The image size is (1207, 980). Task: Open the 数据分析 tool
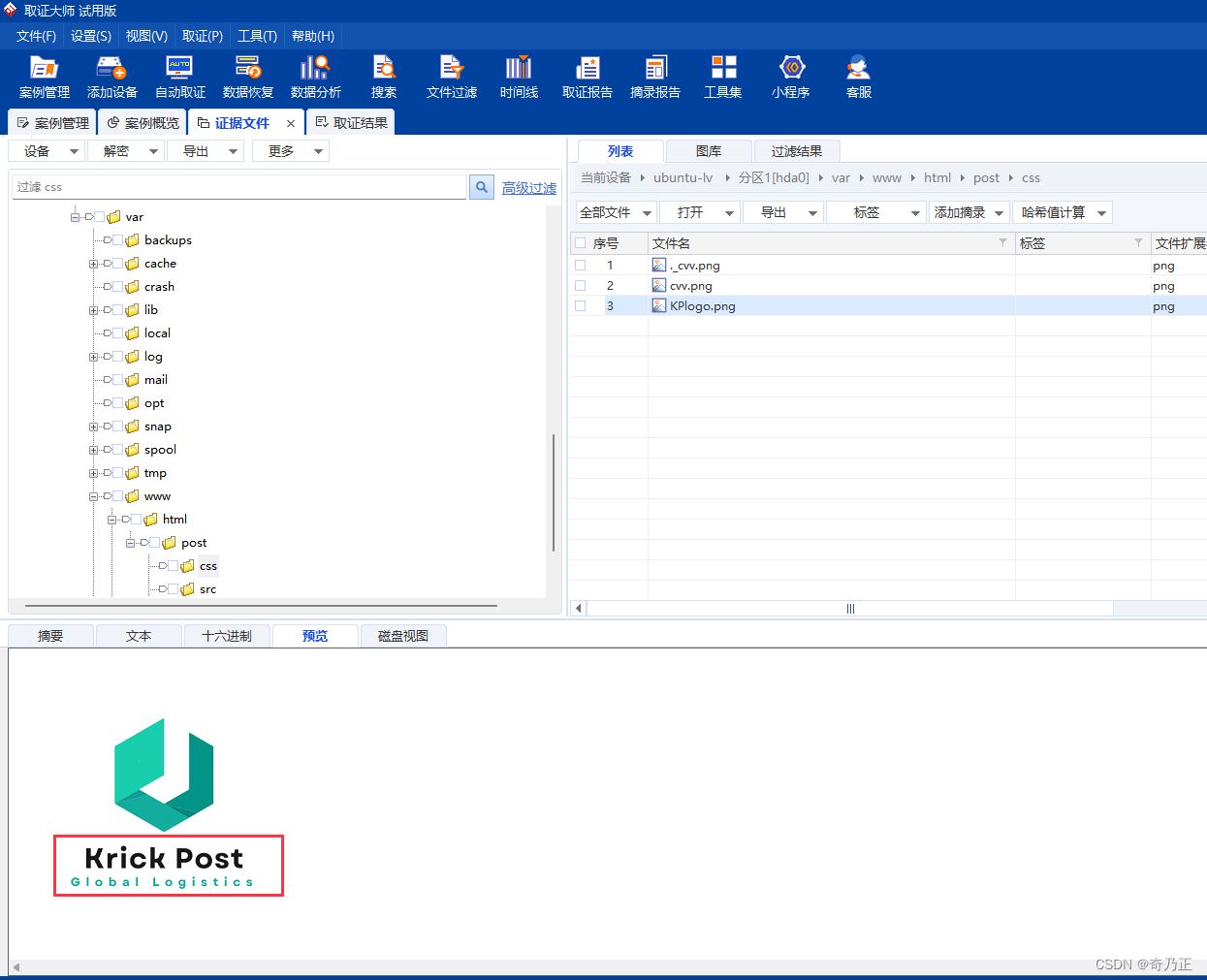point(316,78)
